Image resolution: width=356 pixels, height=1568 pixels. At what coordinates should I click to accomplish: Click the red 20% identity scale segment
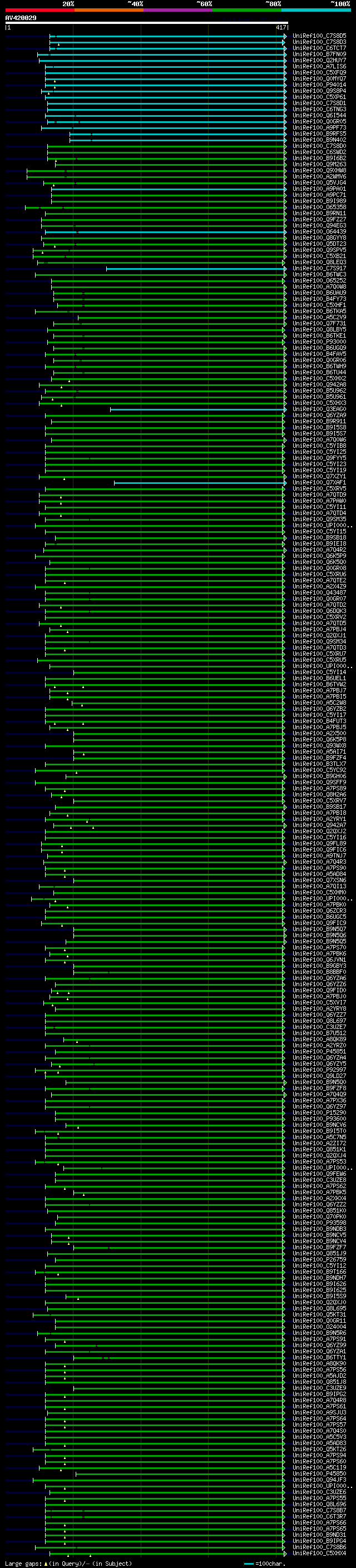click(39, 10)
